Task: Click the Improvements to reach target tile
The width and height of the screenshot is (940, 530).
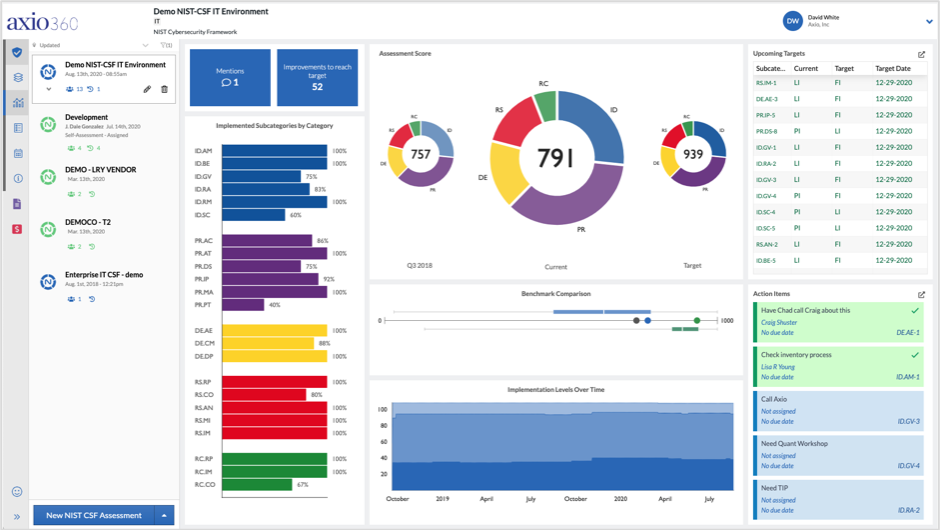Action: coord(317,77)
